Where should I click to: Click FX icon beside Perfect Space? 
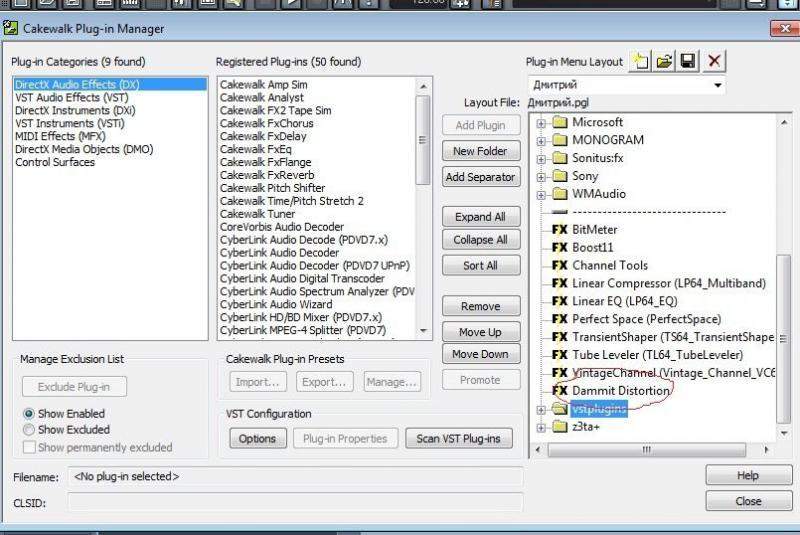coord(560,319)
